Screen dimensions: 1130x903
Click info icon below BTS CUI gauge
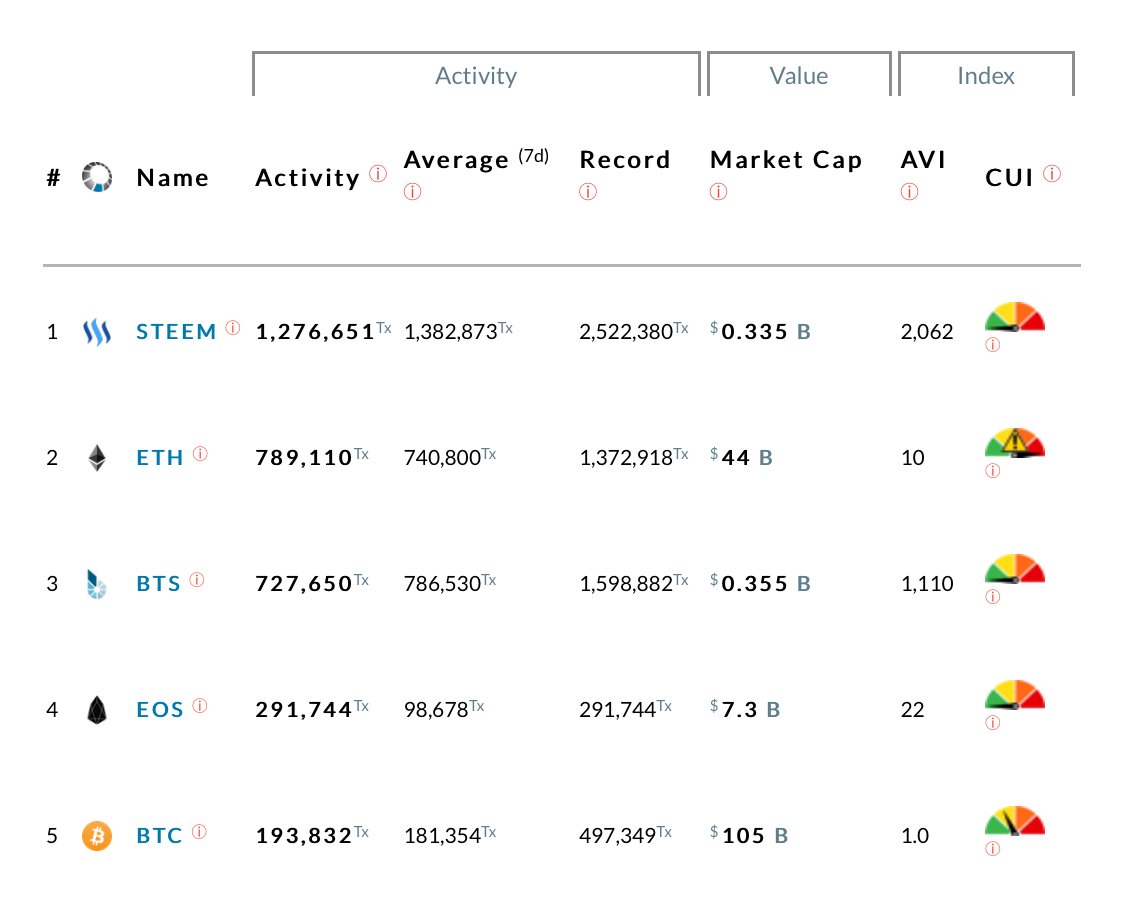click(x=993, y=597)
